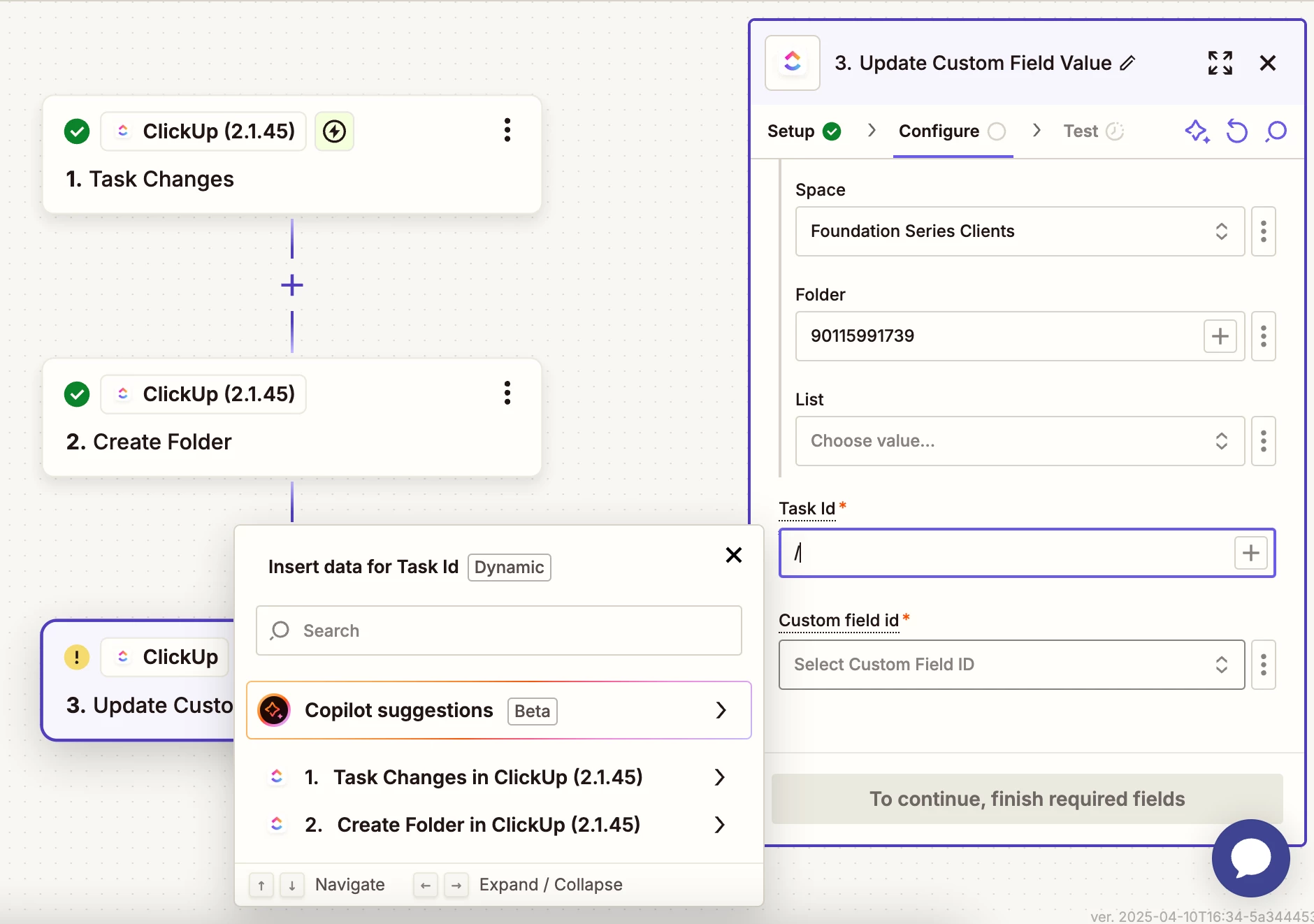
Task: Click the search magnifier icon in panel
Action: click(1276, 131)
